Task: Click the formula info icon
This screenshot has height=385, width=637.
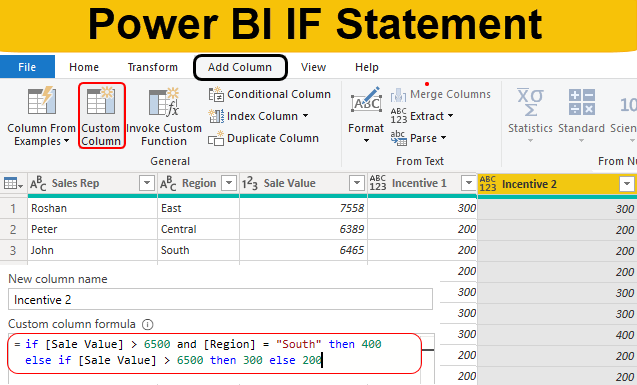Action: tap(147, 324)
